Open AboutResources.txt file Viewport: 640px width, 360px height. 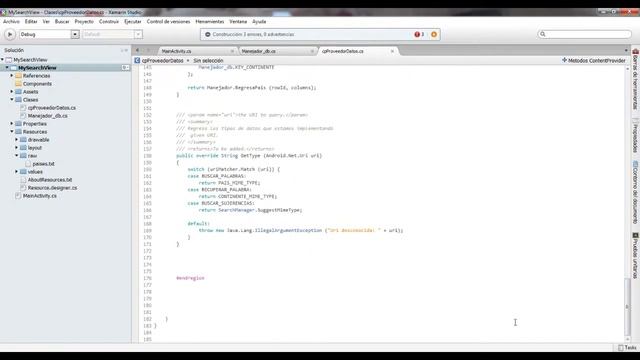coord(50,180)
